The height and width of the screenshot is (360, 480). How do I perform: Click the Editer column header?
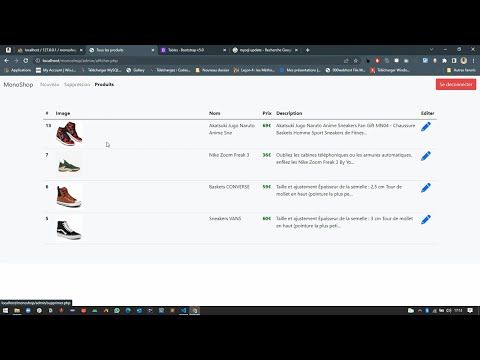pyautogui.click(x=427, y=113)
